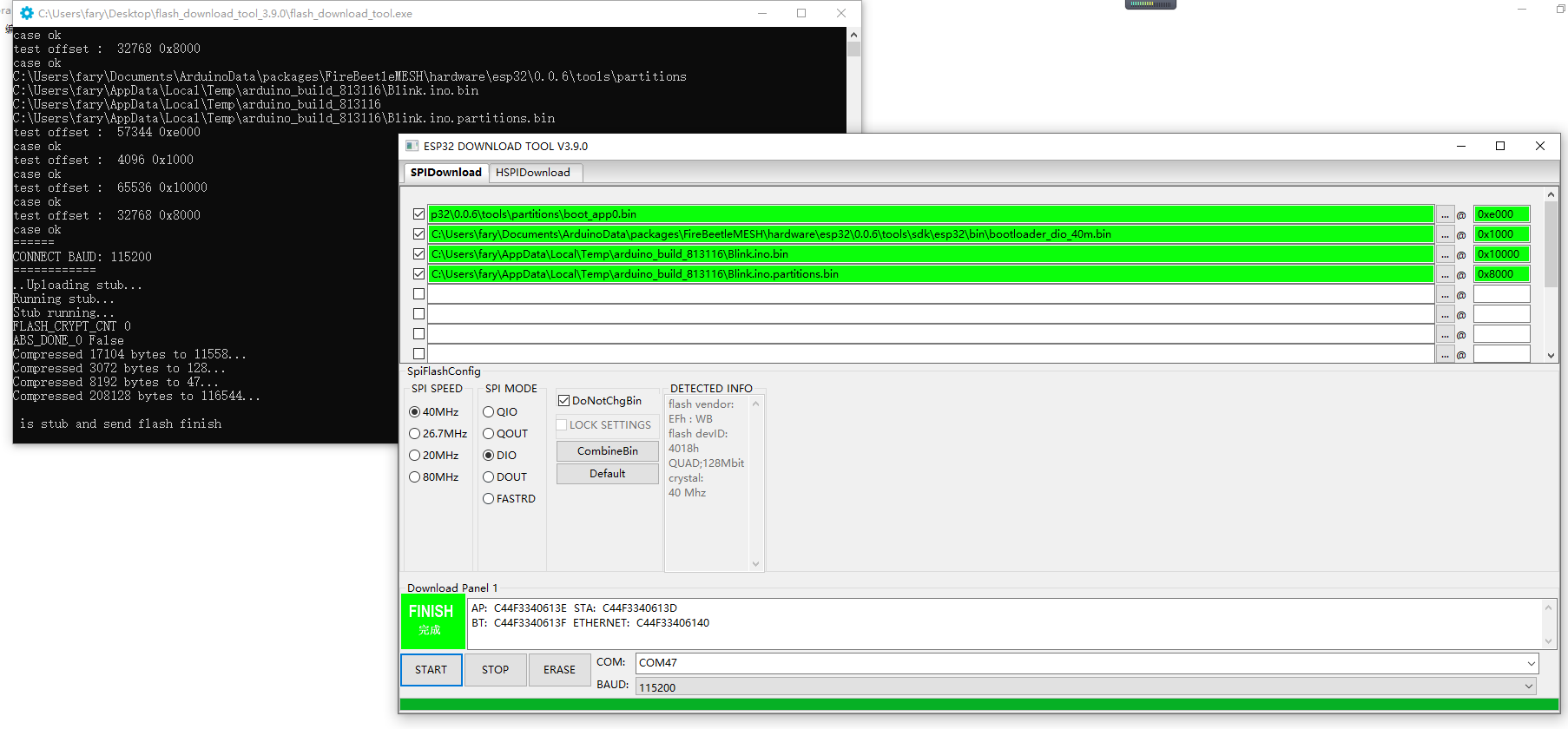This screenshot has width=1568, height=729.
Task: Enable the sixth empty file row checkbox
Action: pyautogui.click(x=419, y=314)
